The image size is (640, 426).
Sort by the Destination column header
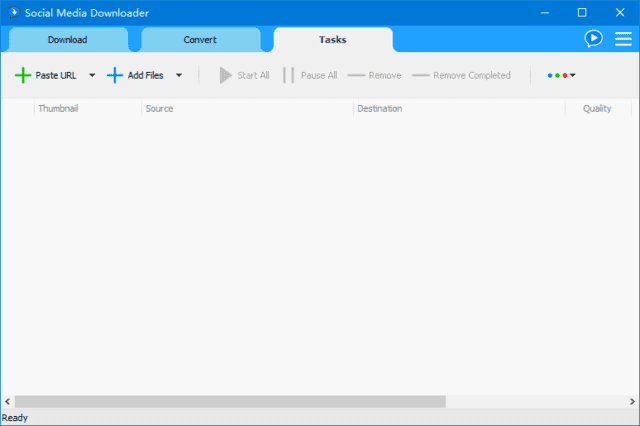point(458,108)
